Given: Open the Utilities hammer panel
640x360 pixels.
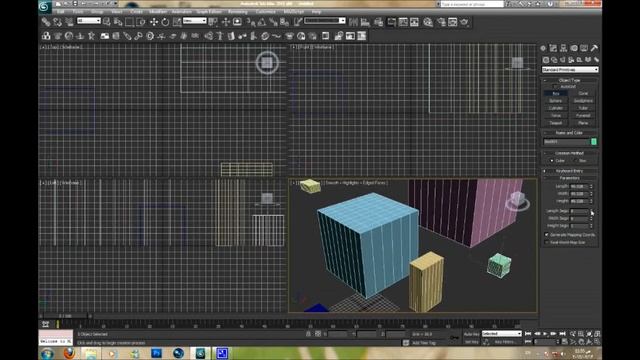Looking at the screenshot, I should (594, 48).
